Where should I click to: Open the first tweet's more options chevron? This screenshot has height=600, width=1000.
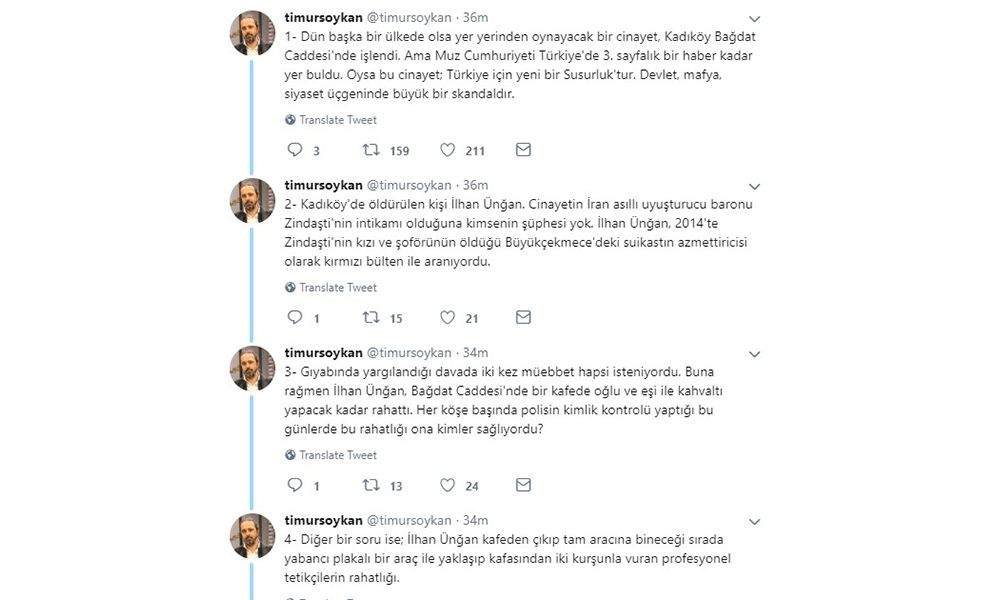click(x=754, y=18)
